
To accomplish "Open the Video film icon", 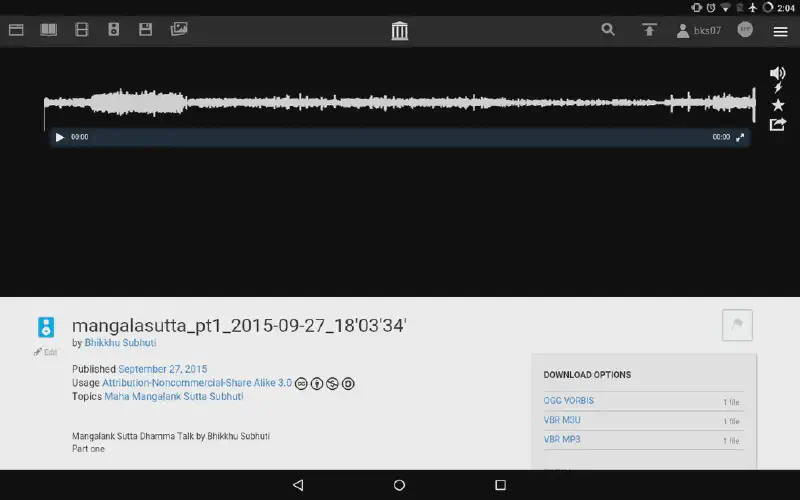I will (82, 30).
